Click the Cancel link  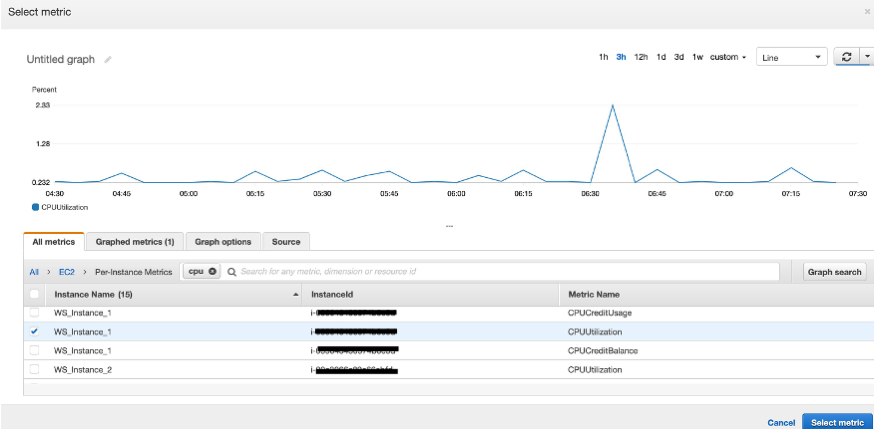781,423
